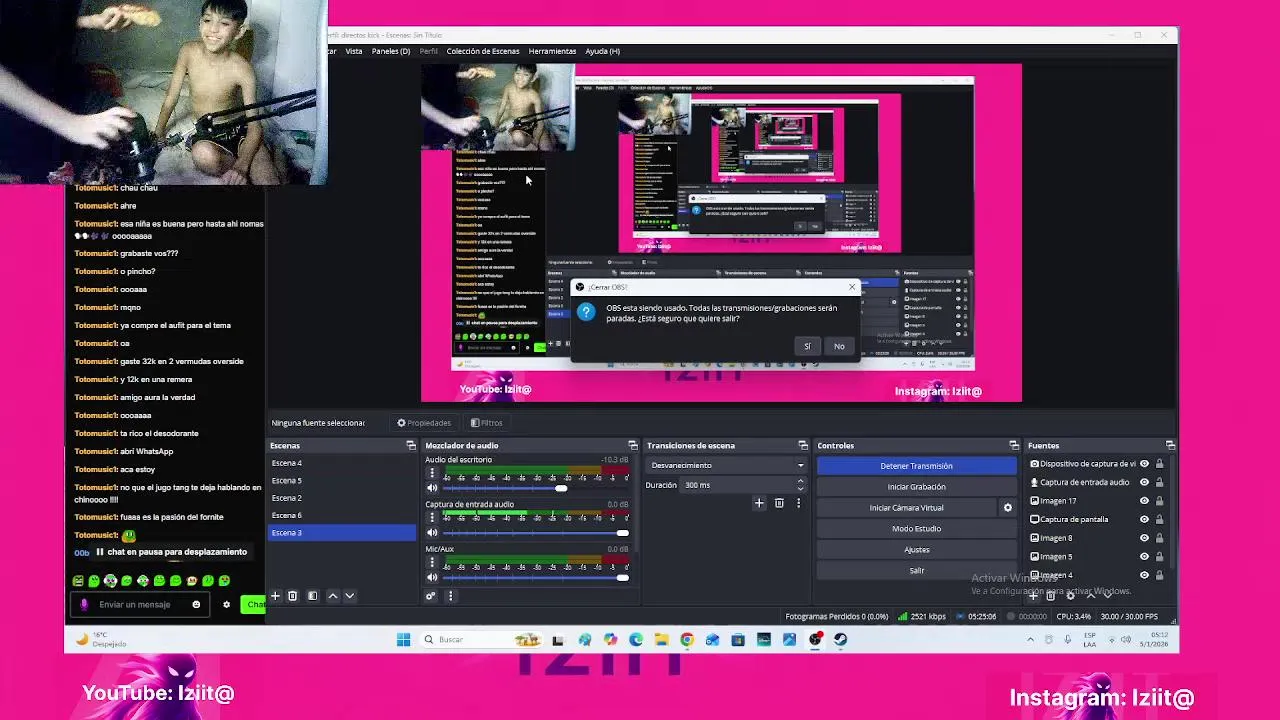This screenshot has width=1280, height=720.
Task: Delete selected source in Fuentes
Action: pos(1051,596)
